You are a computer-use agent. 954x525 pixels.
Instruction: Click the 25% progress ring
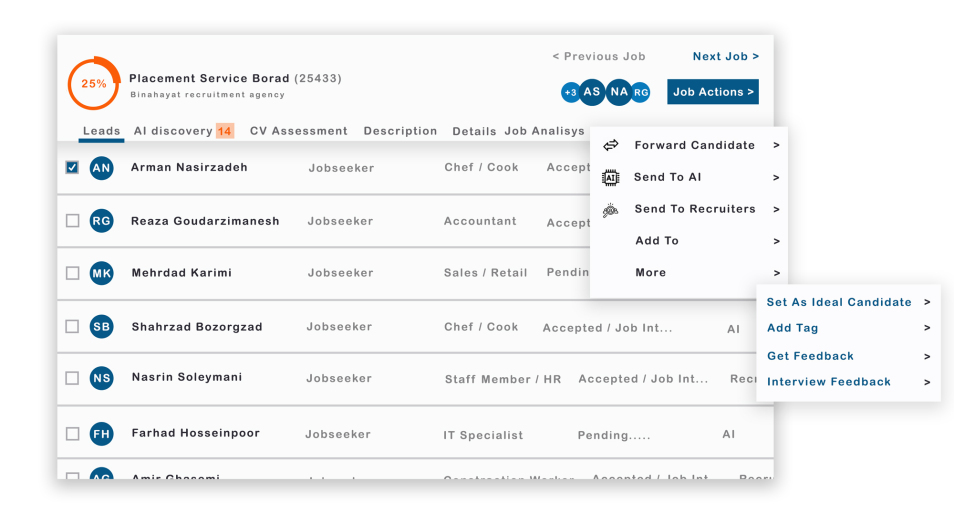(94, 84)
